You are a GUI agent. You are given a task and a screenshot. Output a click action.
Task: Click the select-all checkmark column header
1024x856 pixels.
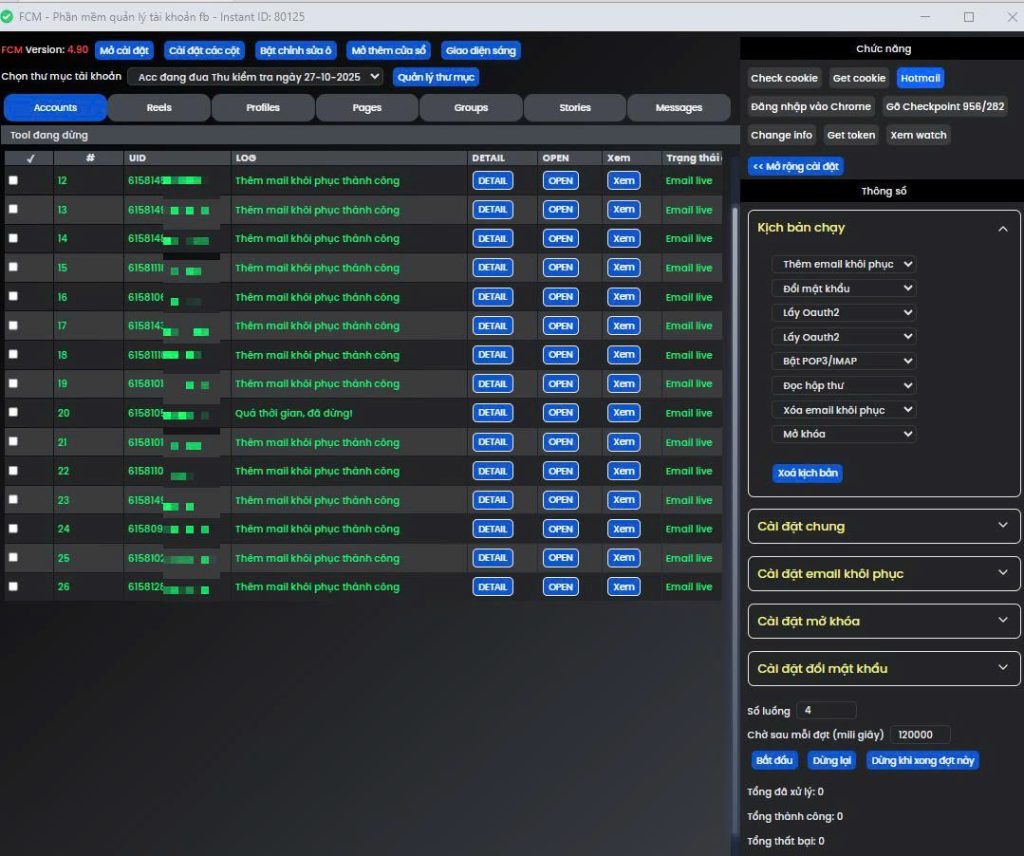(x=29, y=158)
